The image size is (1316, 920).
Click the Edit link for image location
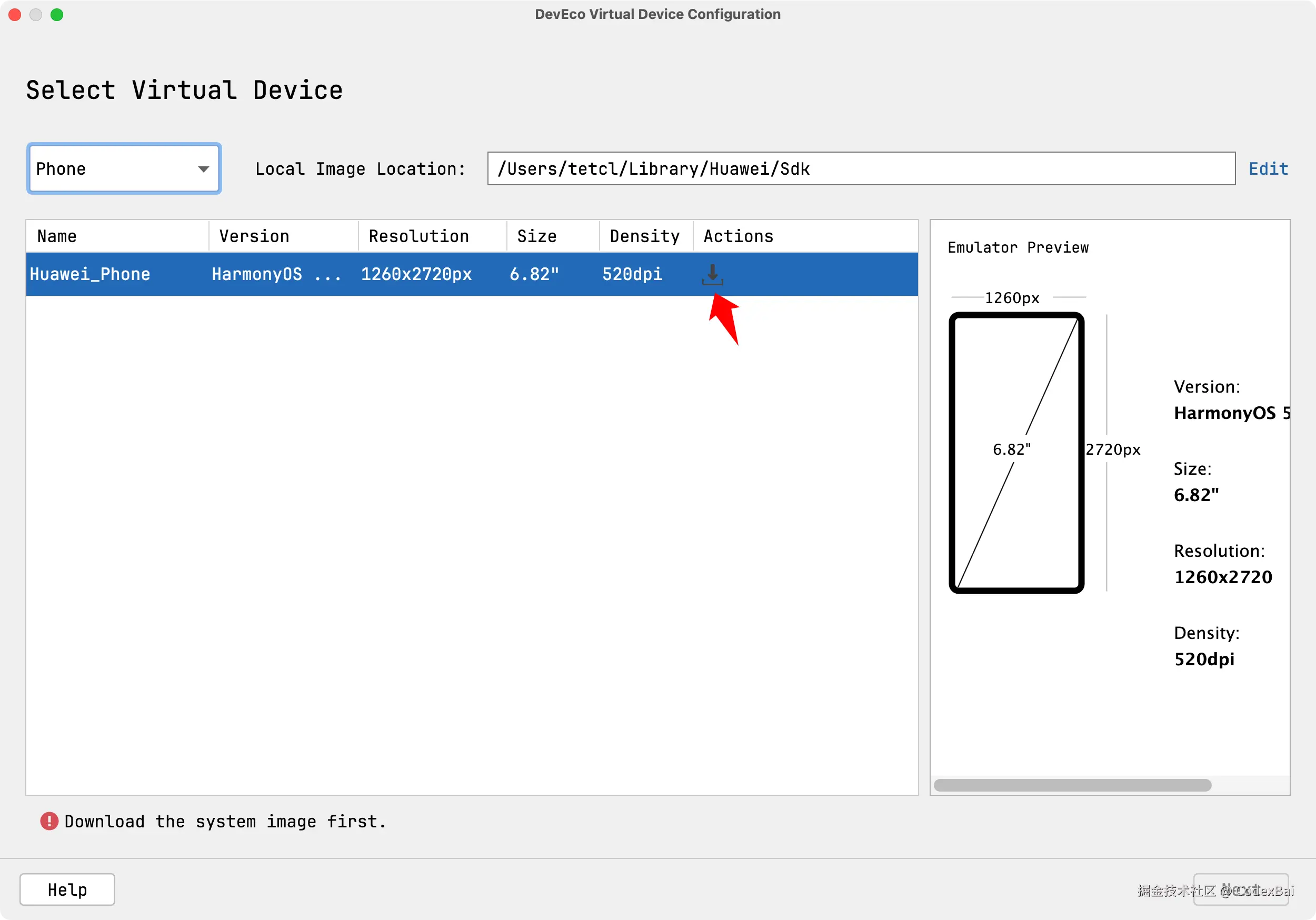coord(1268,168)
